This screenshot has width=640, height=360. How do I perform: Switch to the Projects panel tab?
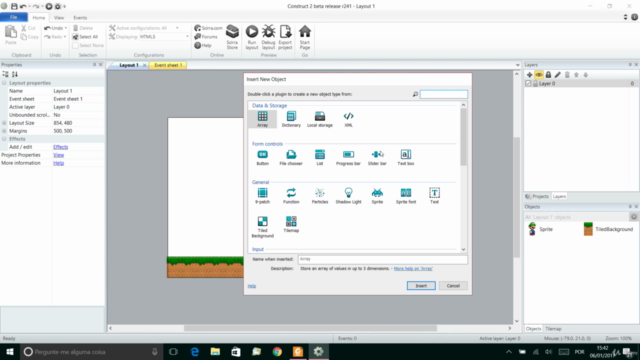pos(537,196)
